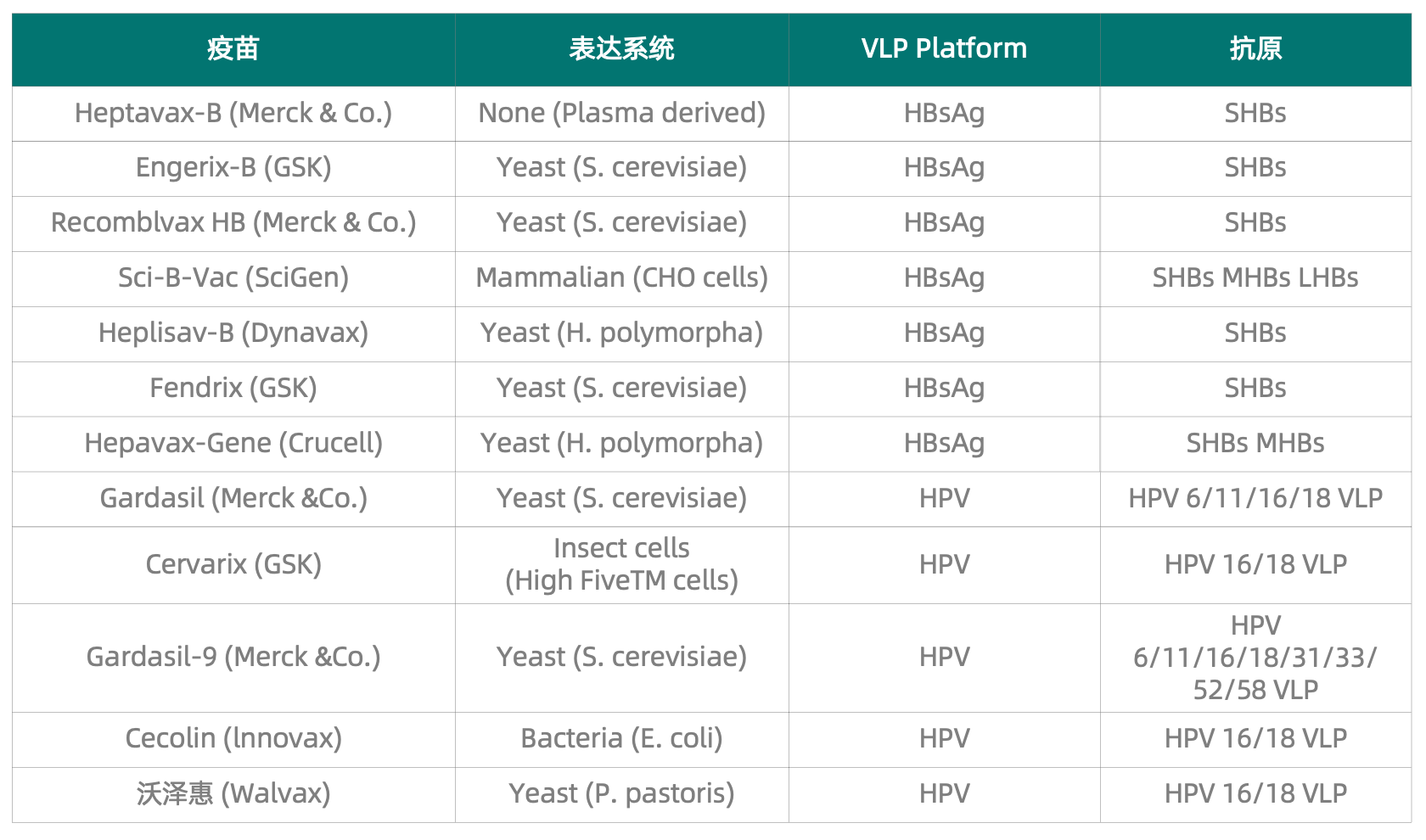Viewport: 1426px width, 840px height.
Task: Select the 沃泽惠 (Walvax) cell
Action: point(233,794)
